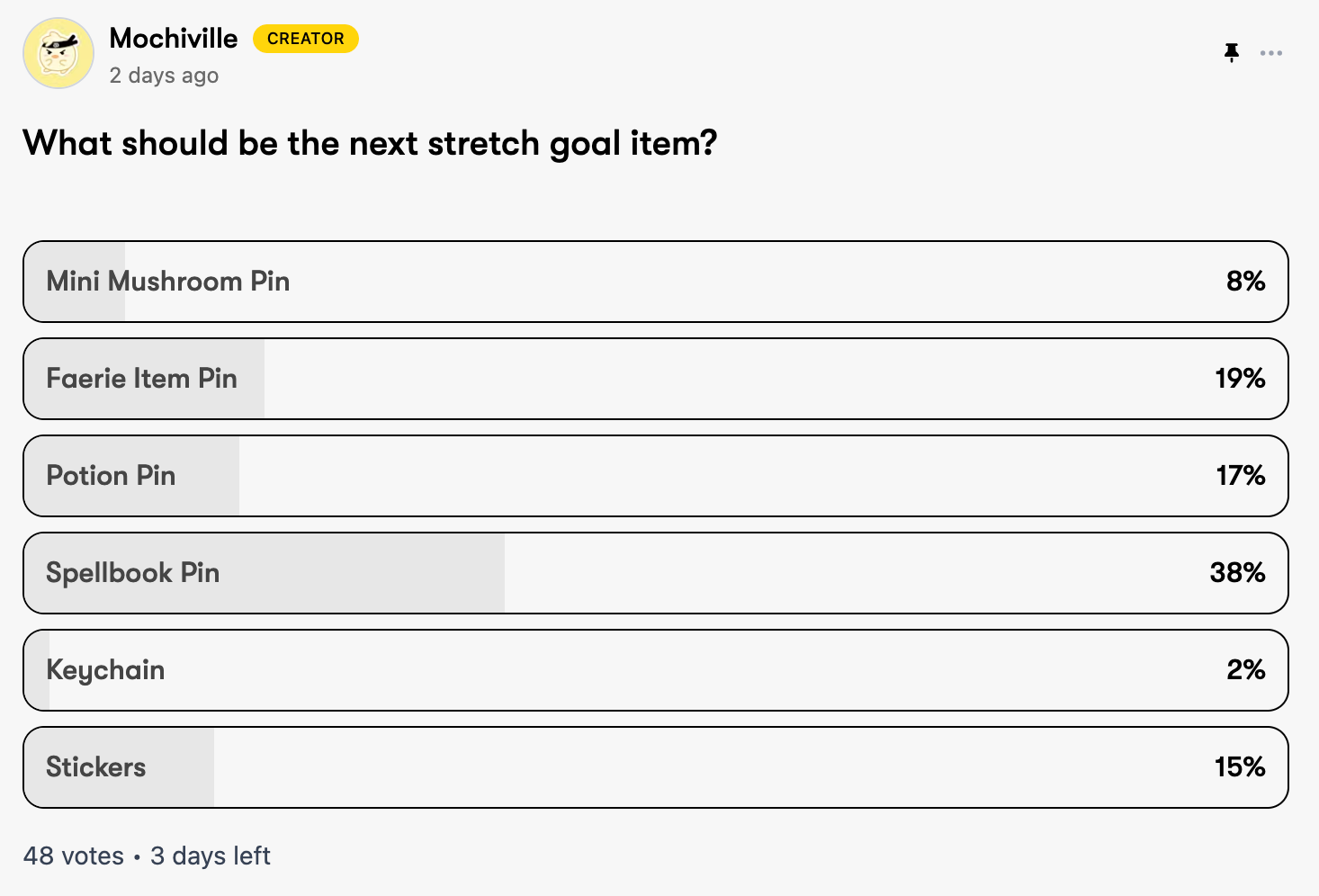Click the "2 days ago" timestamp
This screenshot has height=896, width=1319.
point(164,76)
